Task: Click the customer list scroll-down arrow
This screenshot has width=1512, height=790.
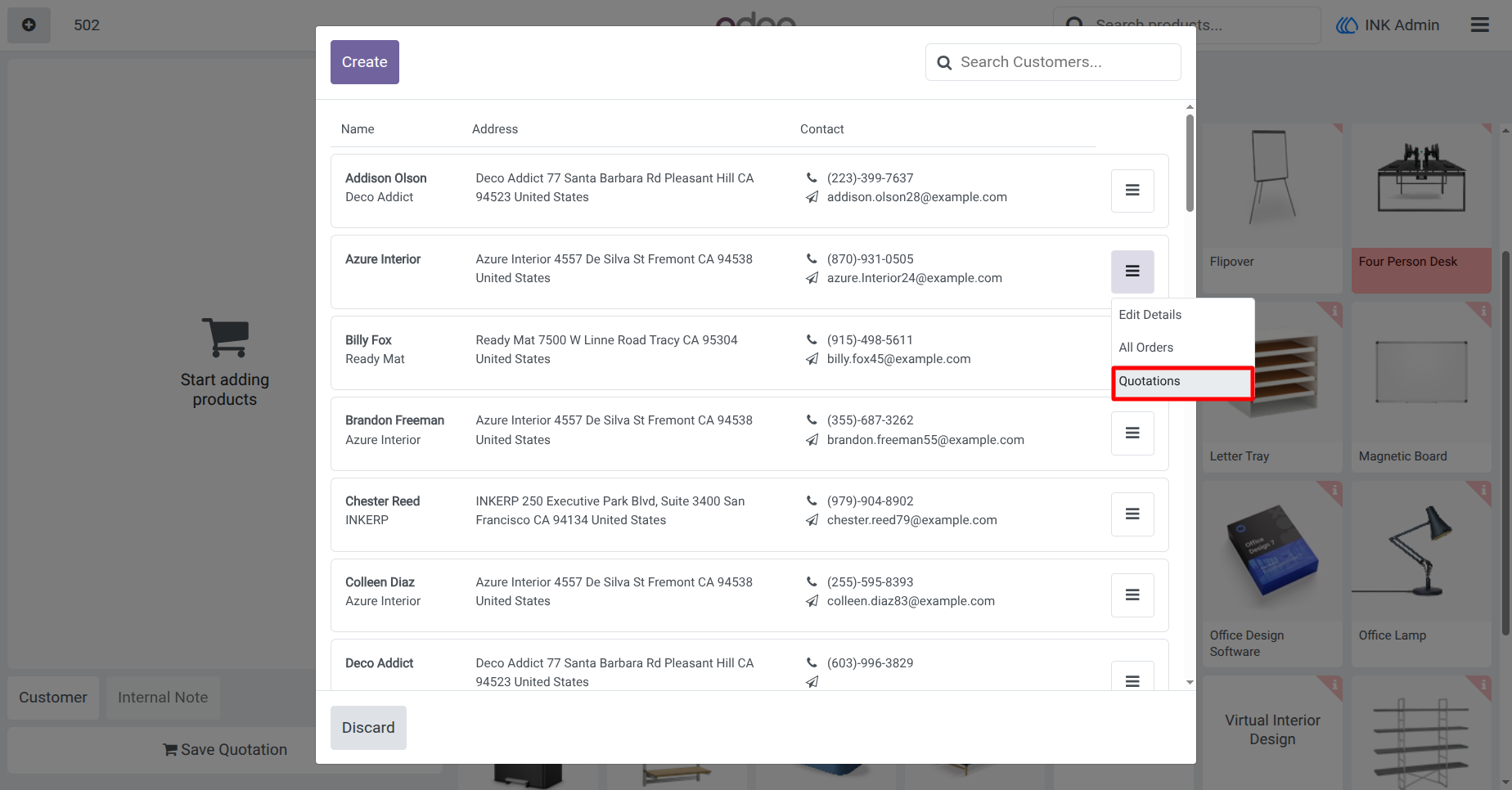Action: [x=1190, y=682]
